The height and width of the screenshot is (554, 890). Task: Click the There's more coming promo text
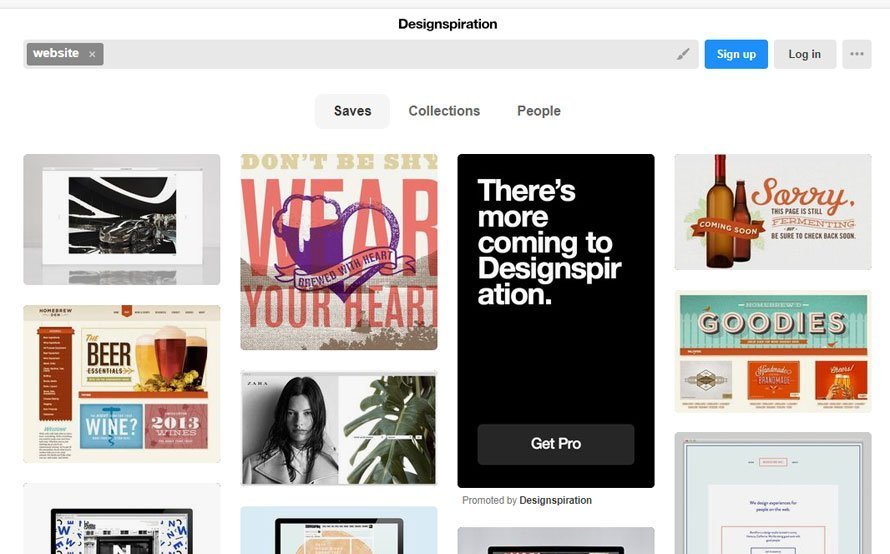(x=549, y=242)
